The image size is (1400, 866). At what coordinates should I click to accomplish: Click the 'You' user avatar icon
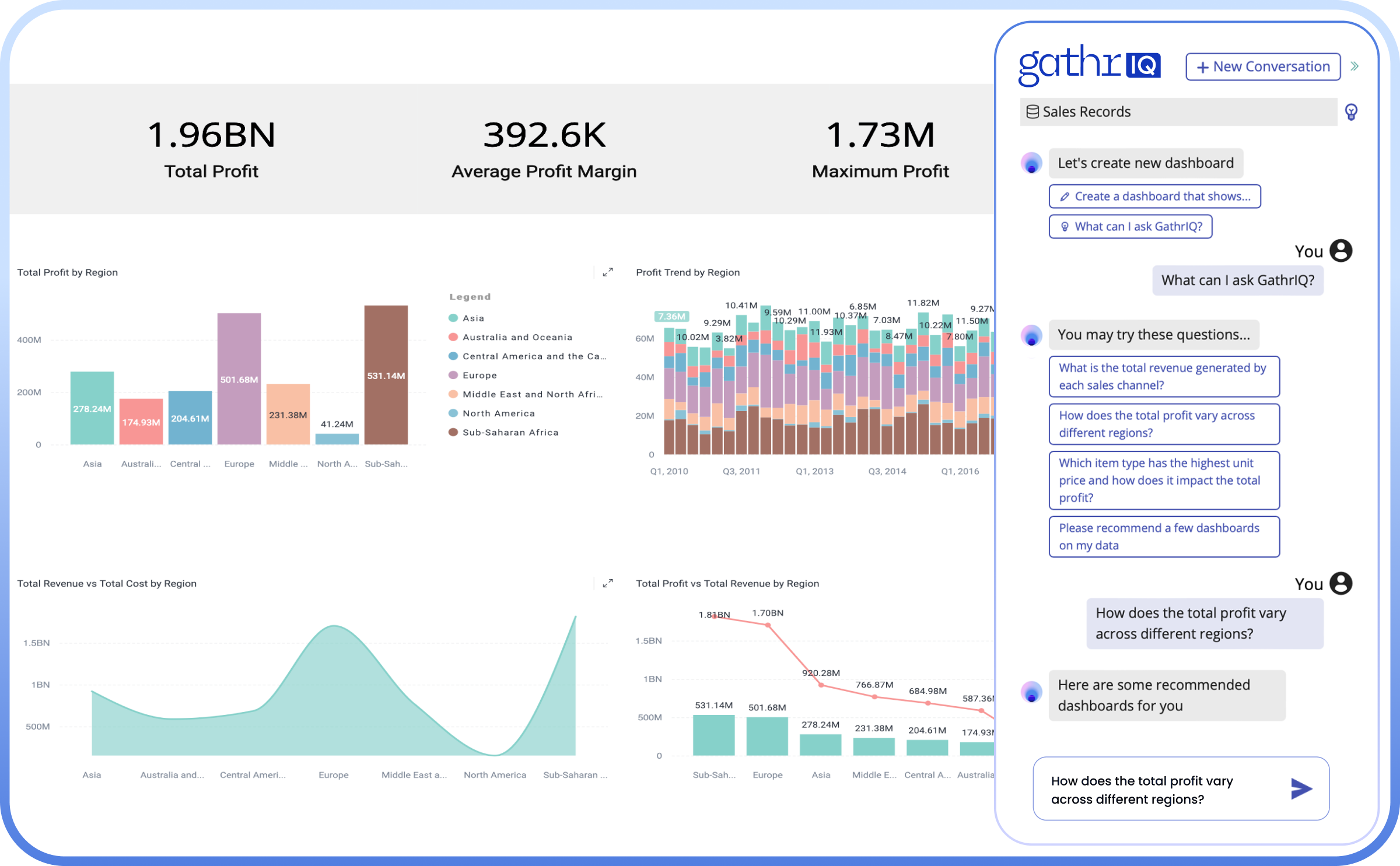tap(1340, 251)
